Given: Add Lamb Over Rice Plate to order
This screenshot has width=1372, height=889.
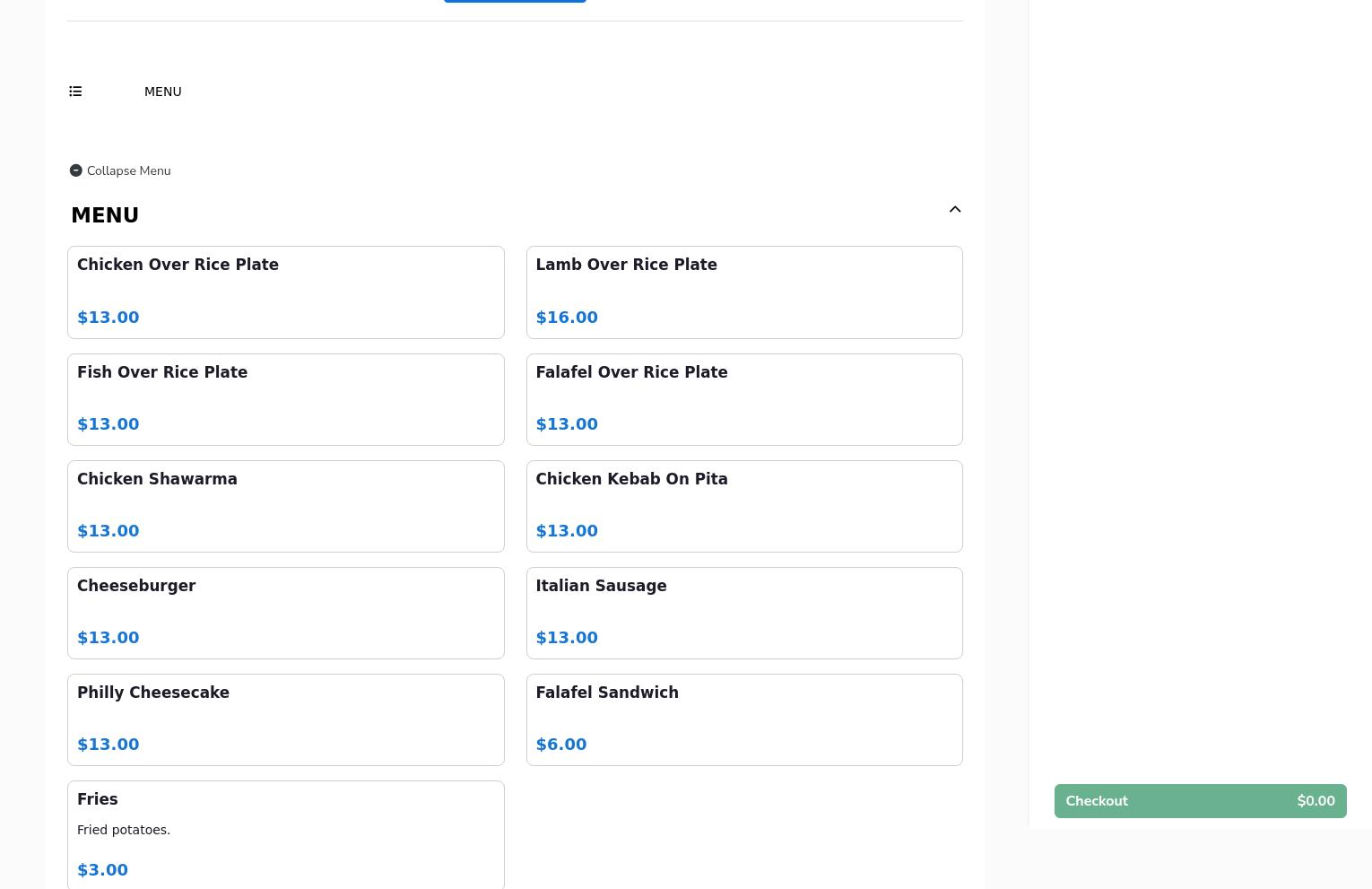Looking at the screenshot, I should click(743, 292).
